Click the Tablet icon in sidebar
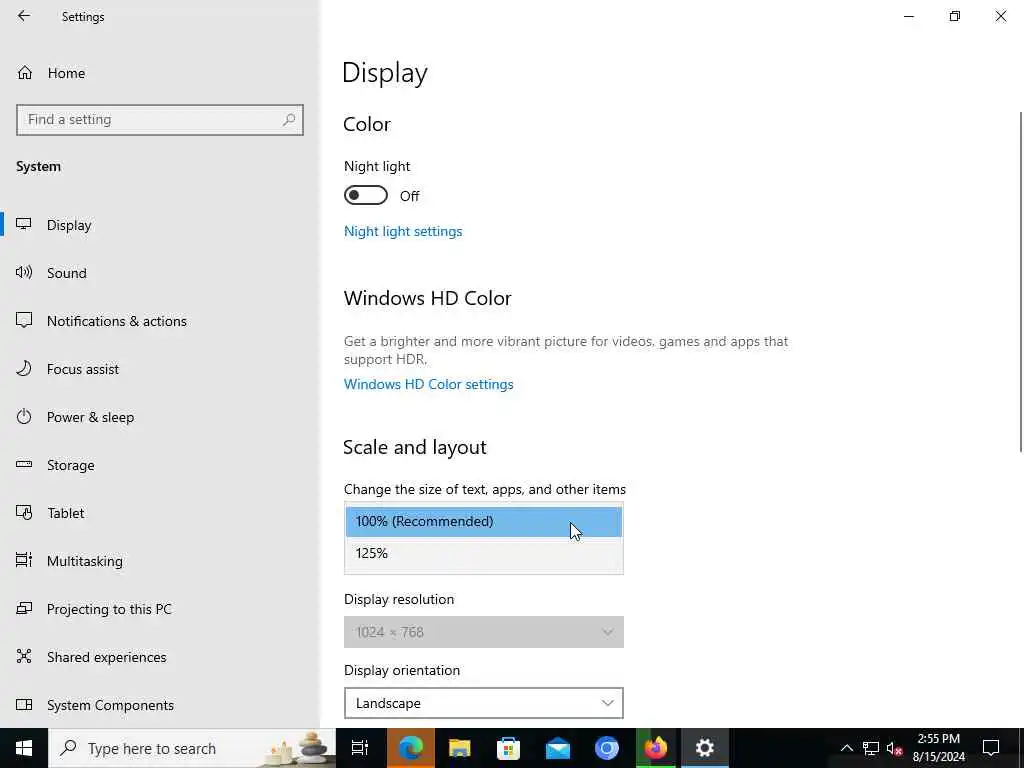 tap(24, 513)
